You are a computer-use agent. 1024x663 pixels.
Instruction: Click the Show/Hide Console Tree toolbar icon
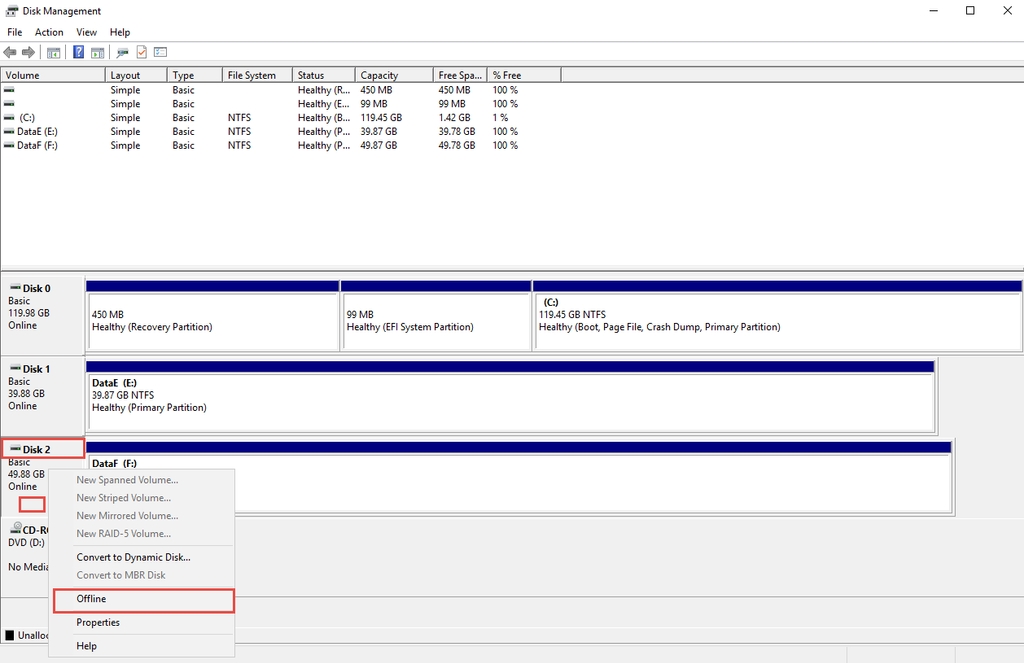pos(54,52)
